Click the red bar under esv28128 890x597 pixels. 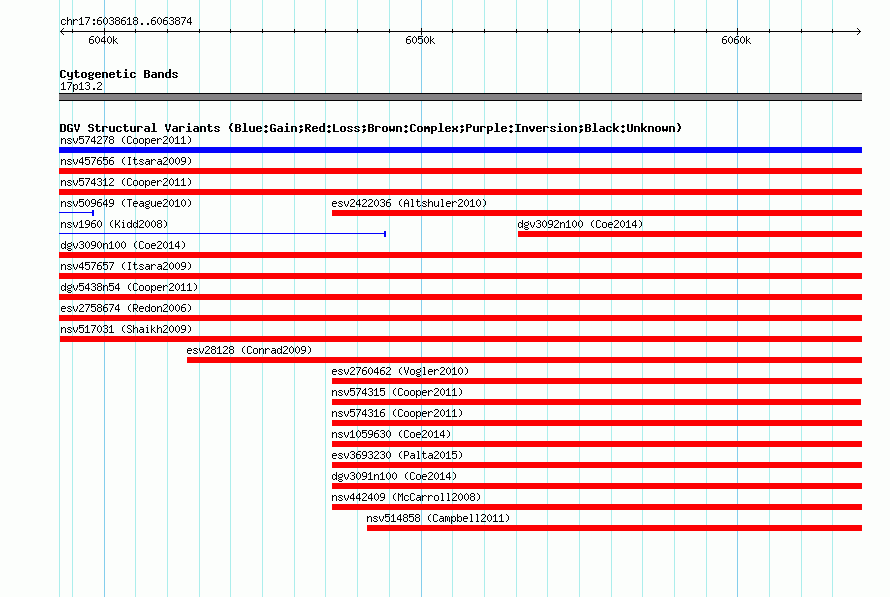pyautogui.click(x=524, y=360)
